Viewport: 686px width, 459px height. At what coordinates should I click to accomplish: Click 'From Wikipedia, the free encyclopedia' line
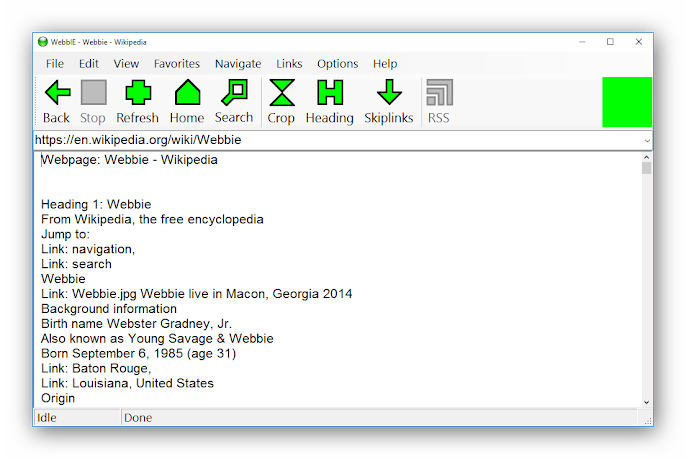coord(152,219)
